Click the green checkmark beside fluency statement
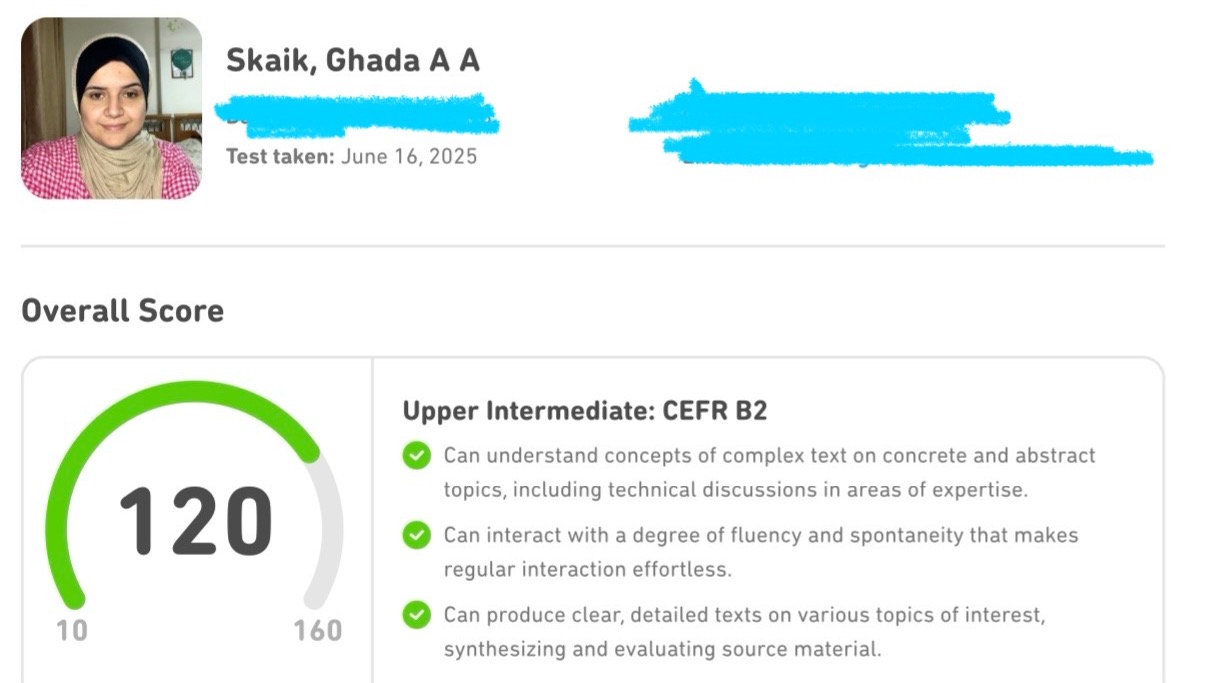 [x=416, y=536]
